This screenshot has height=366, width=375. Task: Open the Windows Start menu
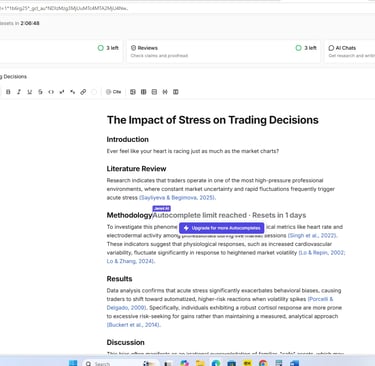[x=73, y=363]
